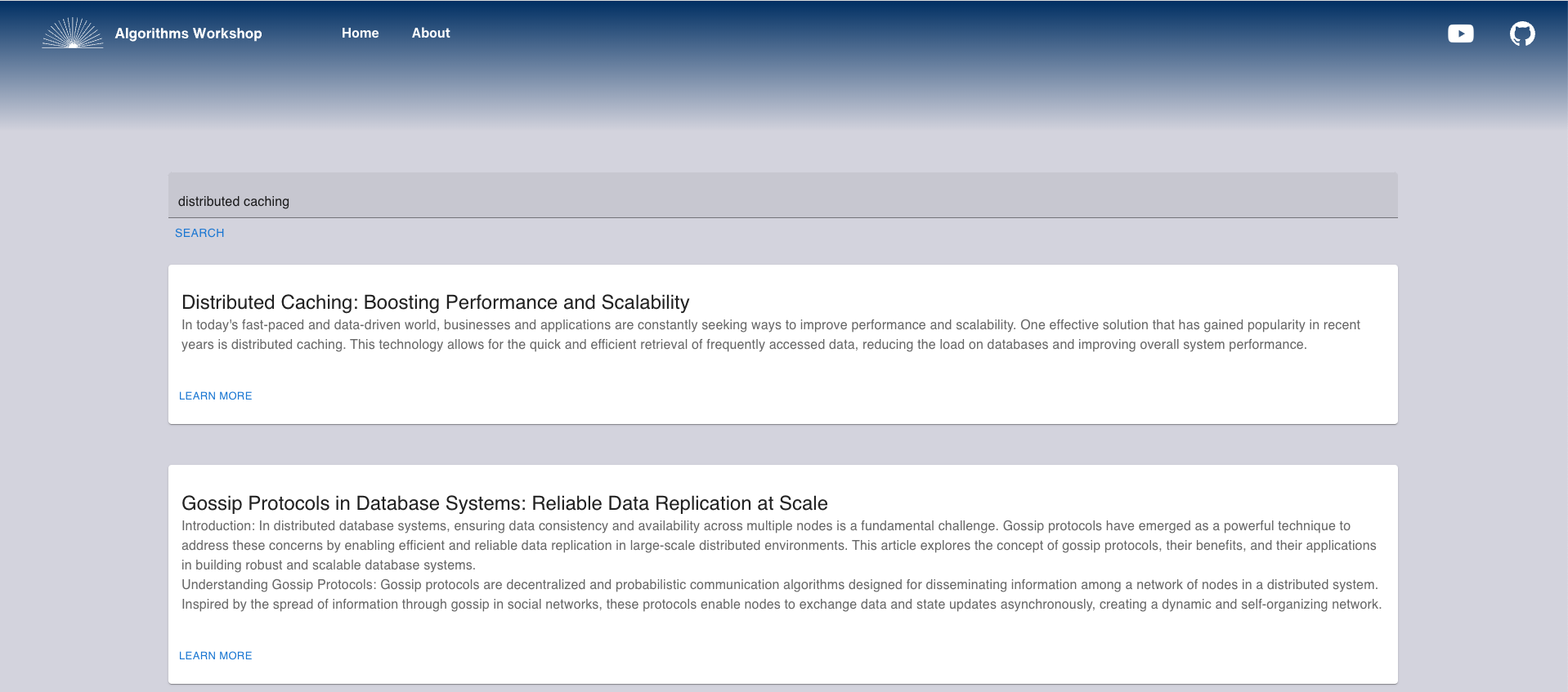Click the empty header area beside About
The width and height of the screenshot is (1568, 692).
[x=940, y=33]
